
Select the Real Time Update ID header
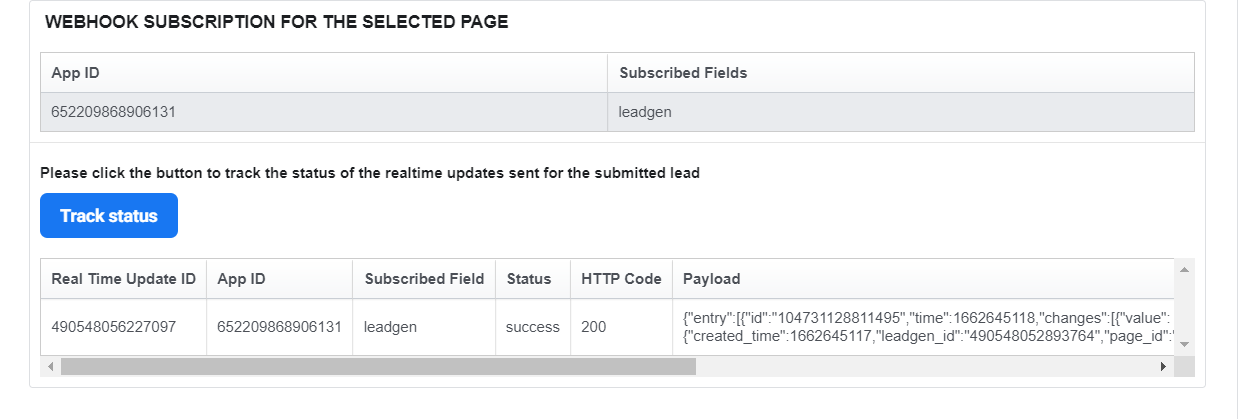click(x=123, y=279)
